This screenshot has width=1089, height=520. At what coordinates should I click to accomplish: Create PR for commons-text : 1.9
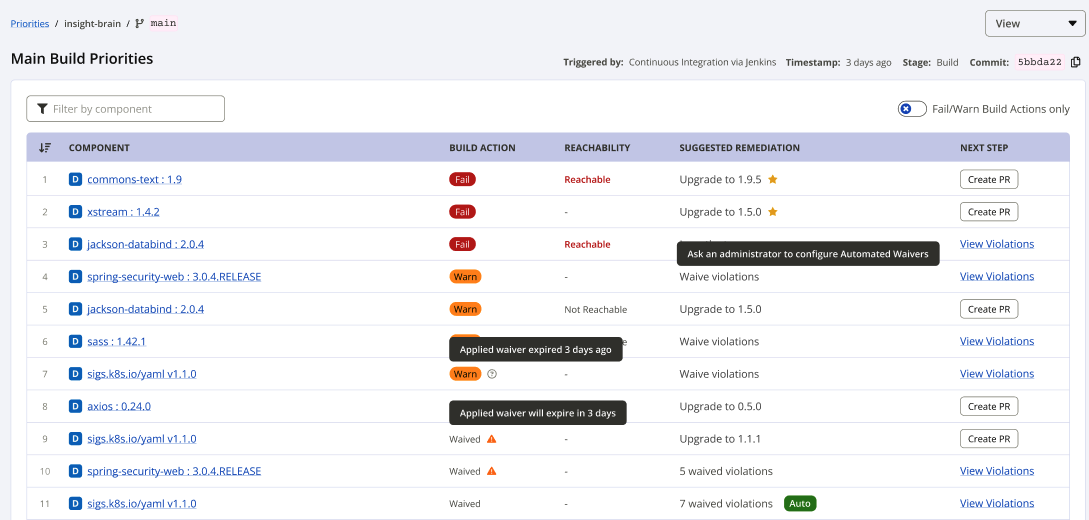[989, 179]
